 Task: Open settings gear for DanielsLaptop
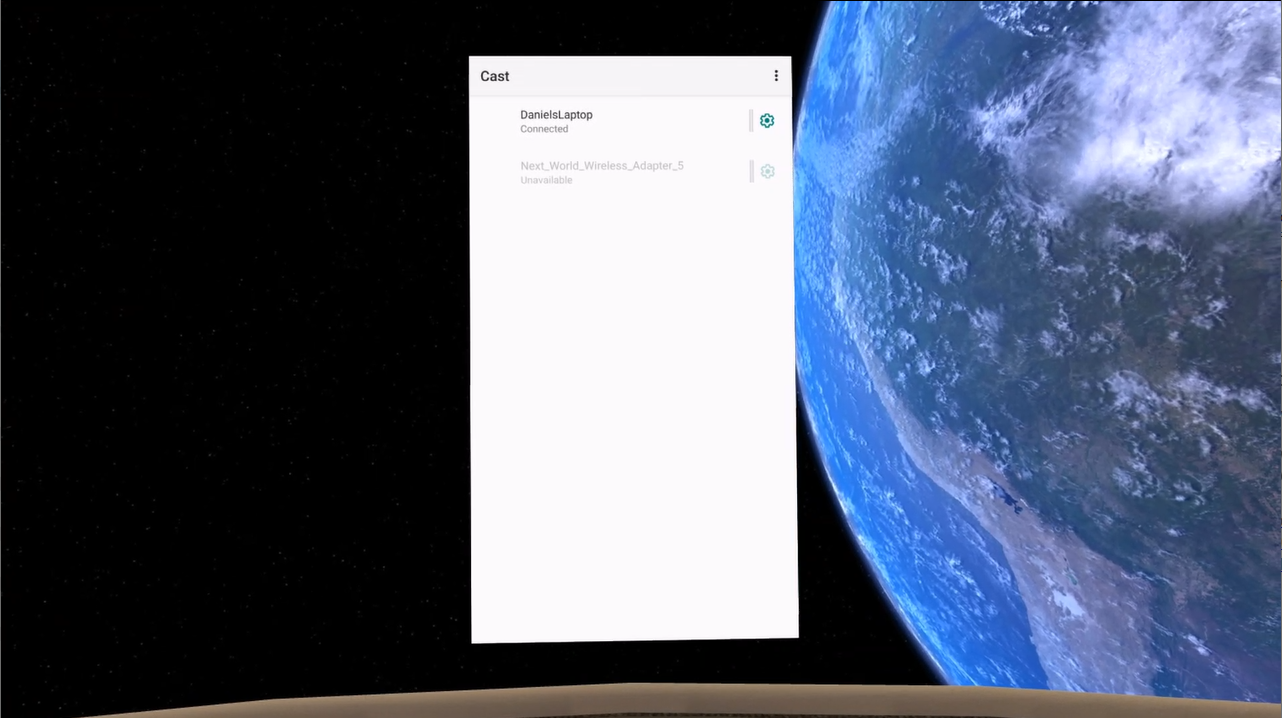767,121
